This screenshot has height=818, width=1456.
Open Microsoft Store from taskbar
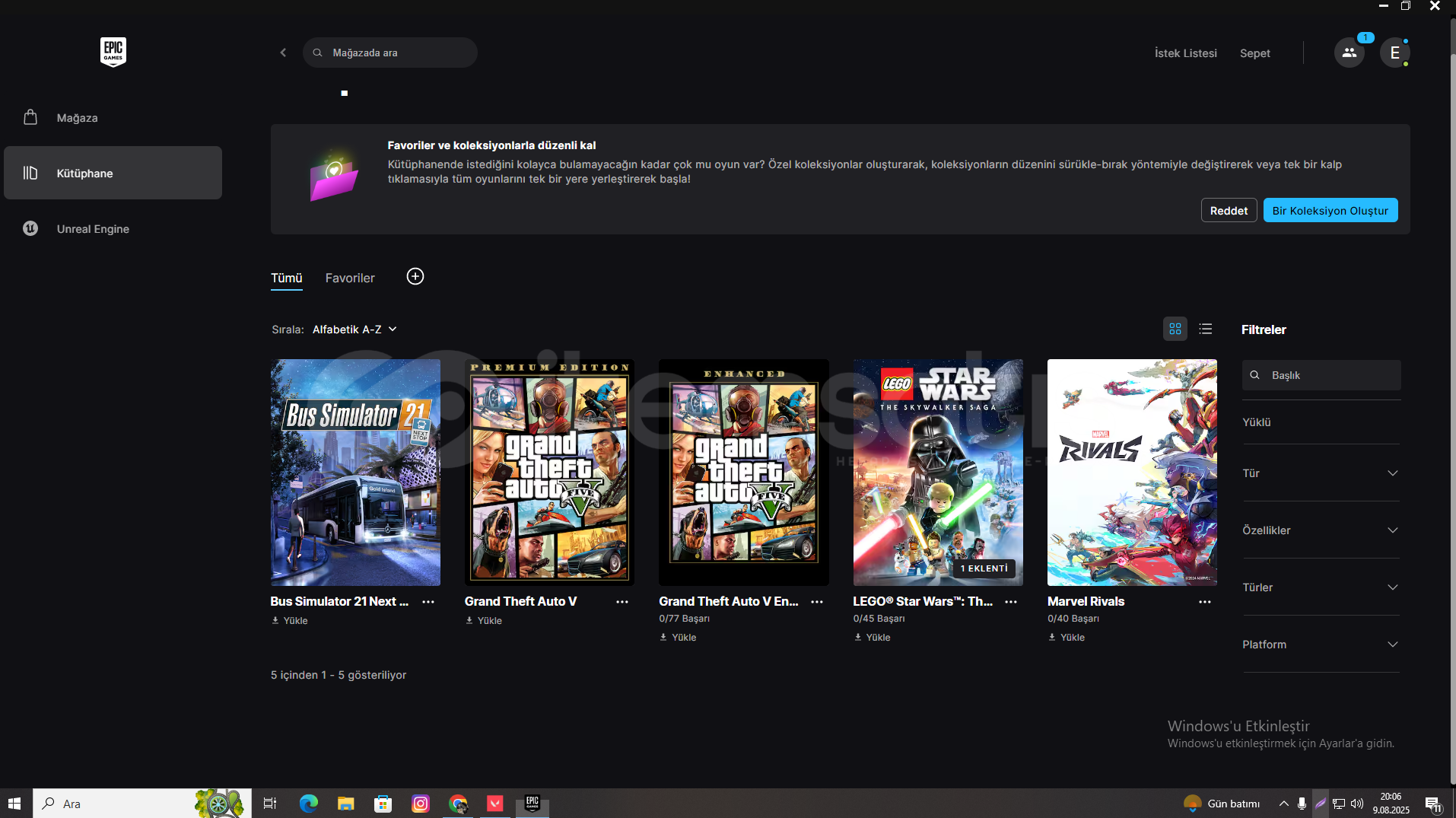click(383, 804)
